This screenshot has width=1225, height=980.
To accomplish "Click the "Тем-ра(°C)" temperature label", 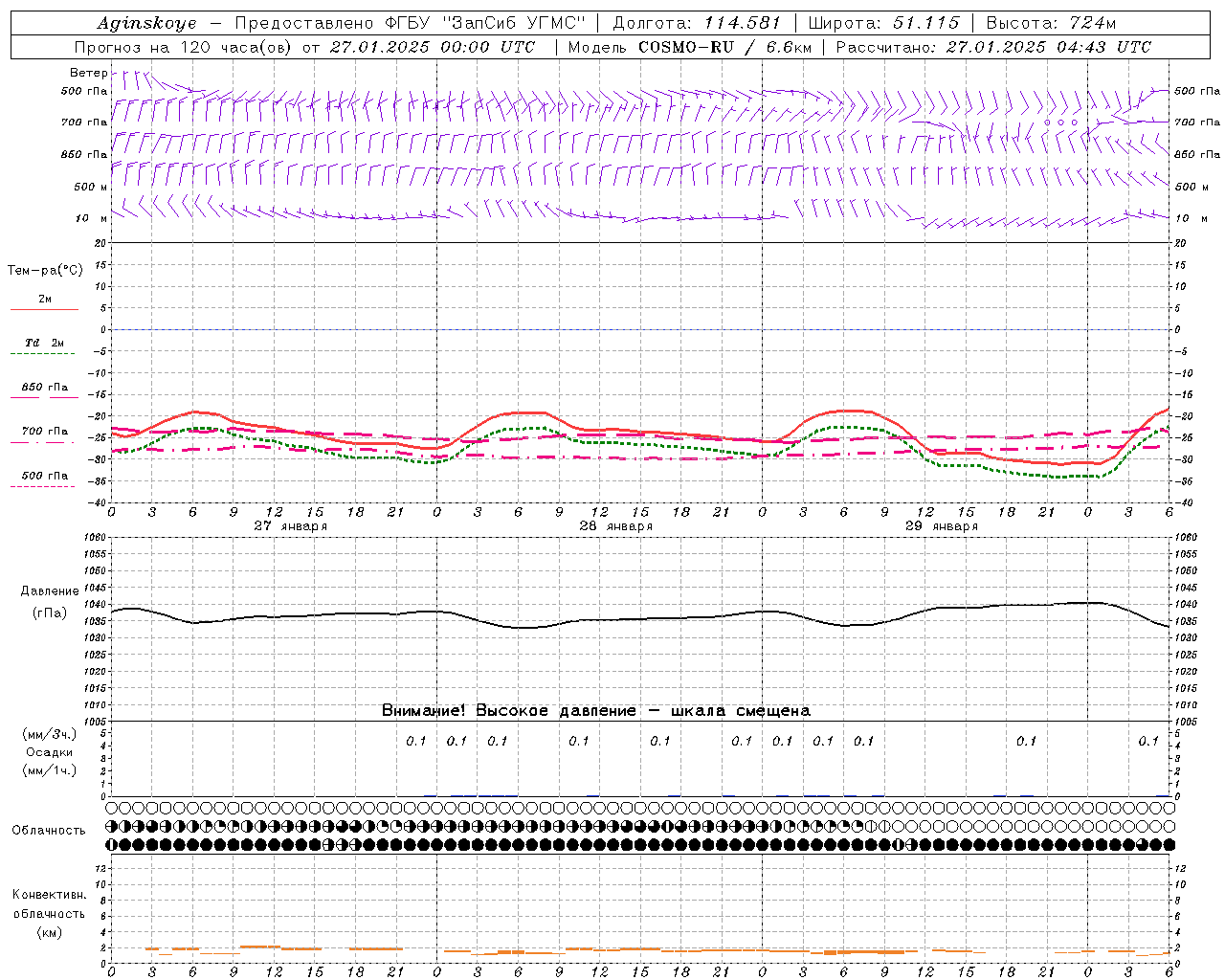I will click(x=45, y=270).
